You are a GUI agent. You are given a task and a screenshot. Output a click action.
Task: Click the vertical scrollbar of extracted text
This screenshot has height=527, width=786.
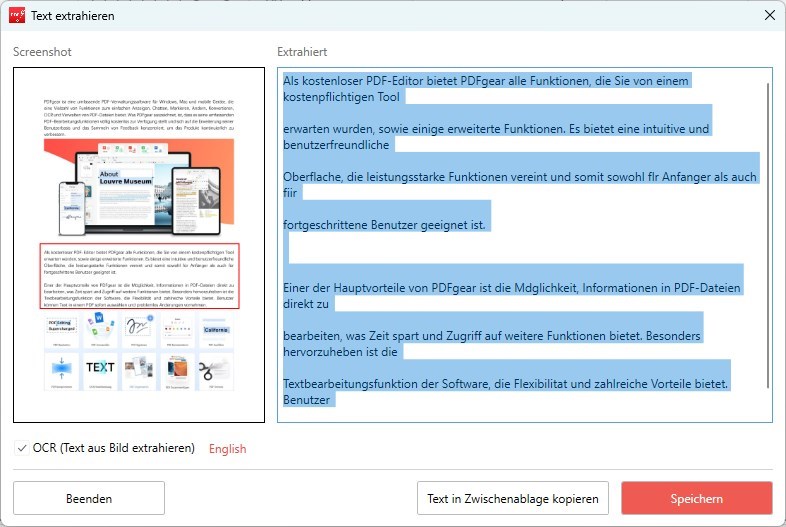point(767,236)
